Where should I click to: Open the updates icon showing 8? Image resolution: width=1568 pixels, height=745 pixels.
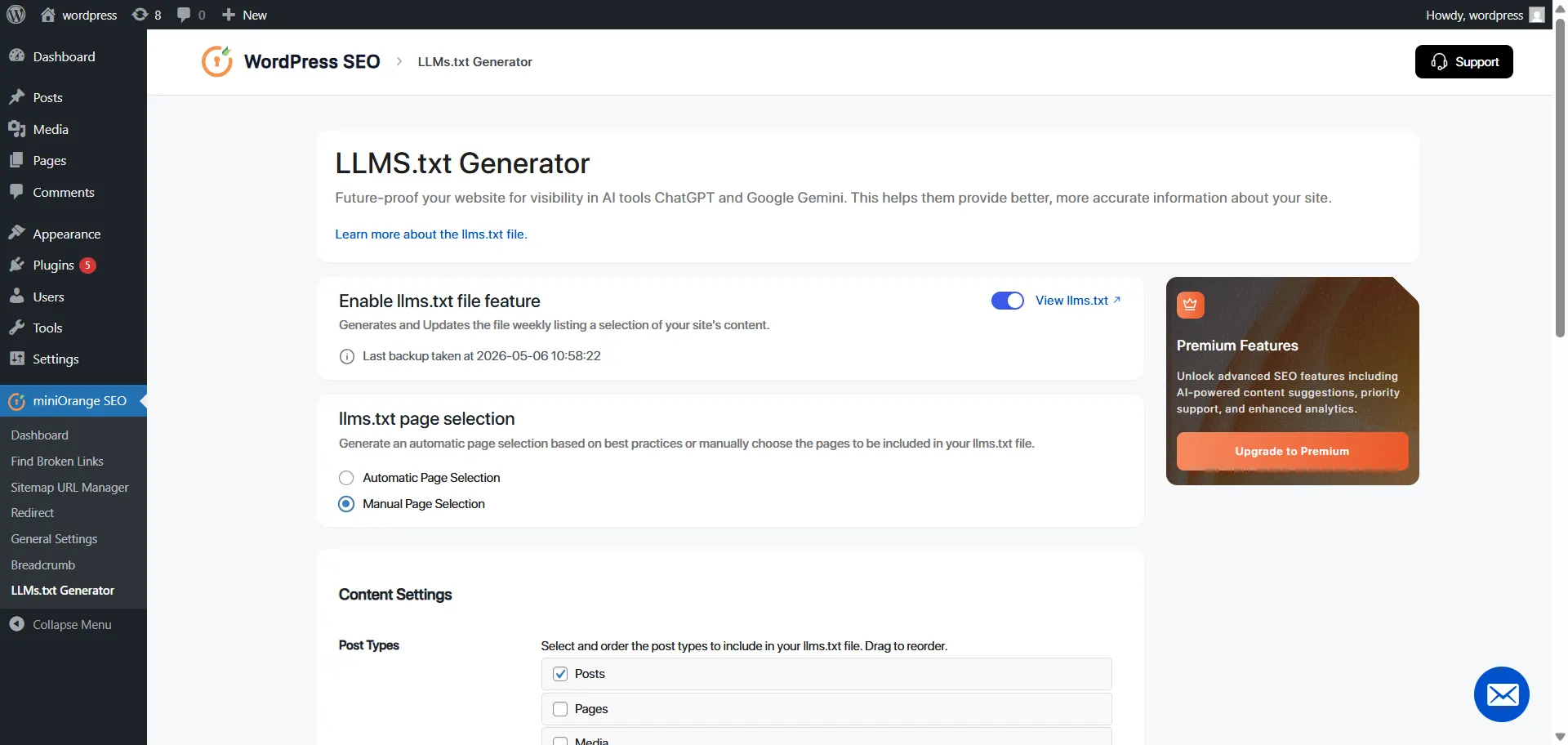pyautogui.click(x=140, y=15)
